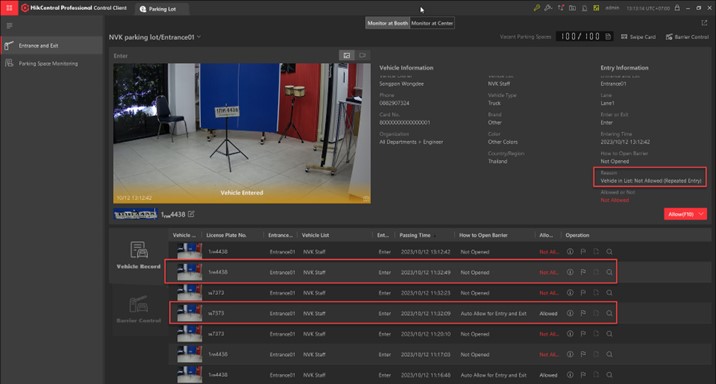Switch to live video view mode
Image resolution: width=716 pixels, height=384 pixels.
tap(362, 55)
